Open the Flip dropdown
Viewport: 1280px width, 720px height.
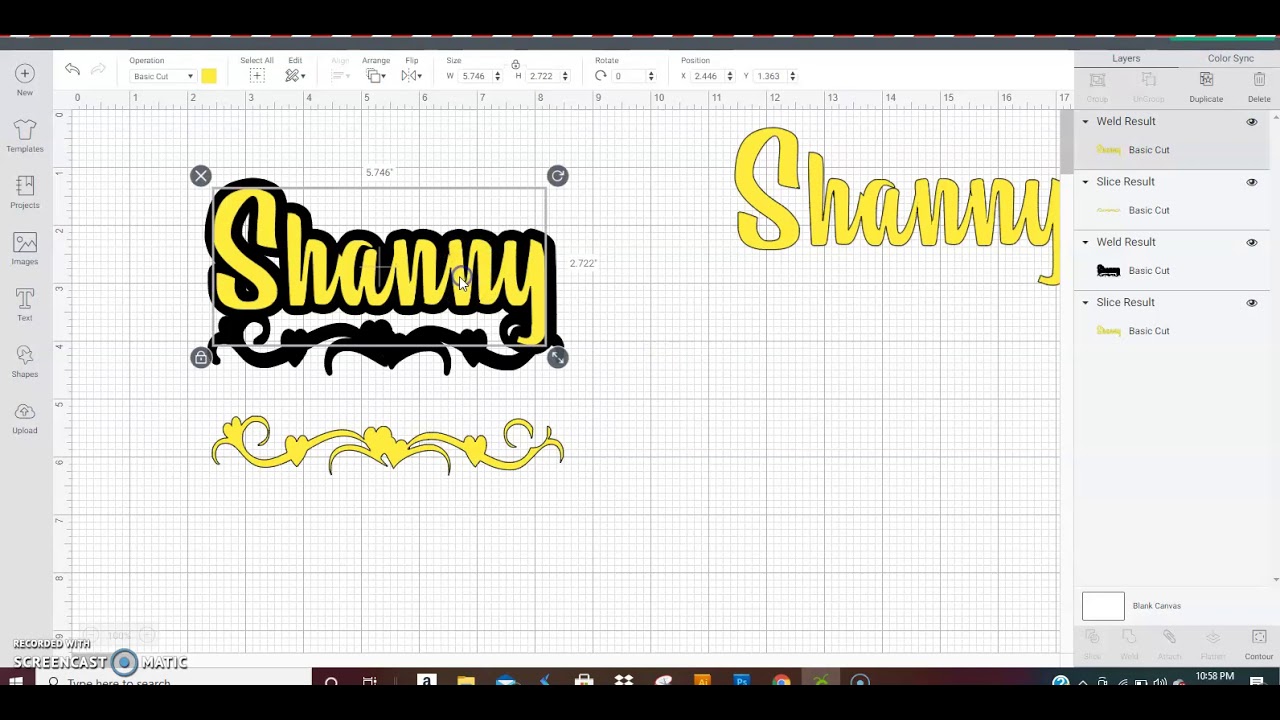pos(411,76)
